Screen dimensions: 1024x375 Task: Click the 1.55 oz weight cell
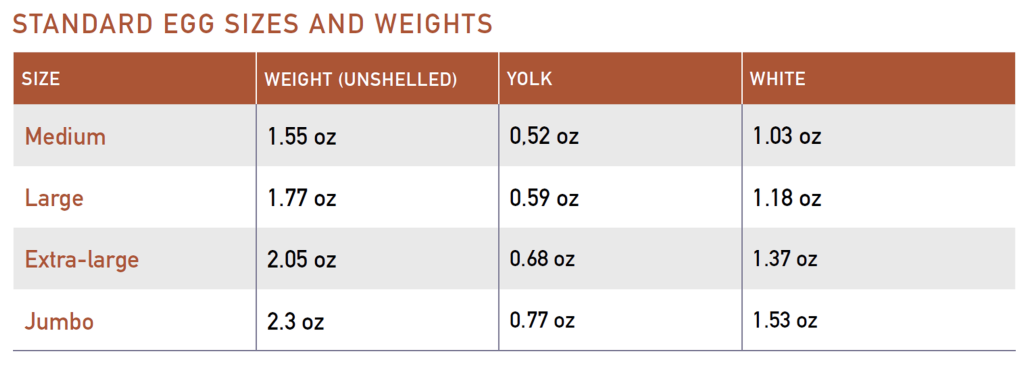tap(302, 137)
